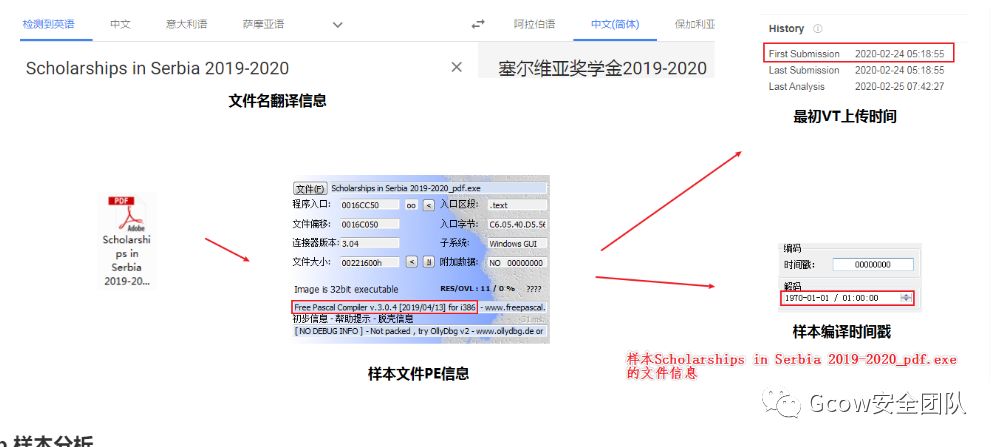Screen dimensions: 999x447
Task: Click the file name field Scholarships in Serbia 2019-2020_pdf.exe
Action: (438, 188)
